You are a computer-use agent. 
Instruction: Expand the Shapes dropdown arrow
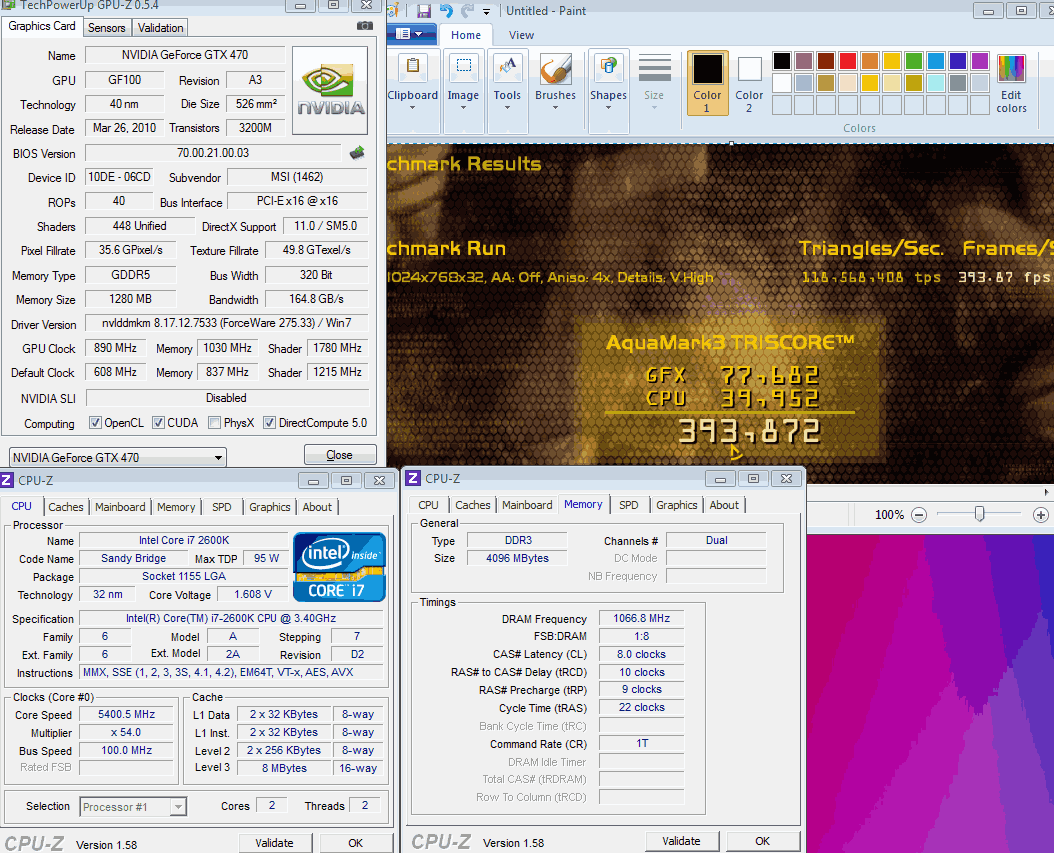pyautogui.click(x=608, y=108)
